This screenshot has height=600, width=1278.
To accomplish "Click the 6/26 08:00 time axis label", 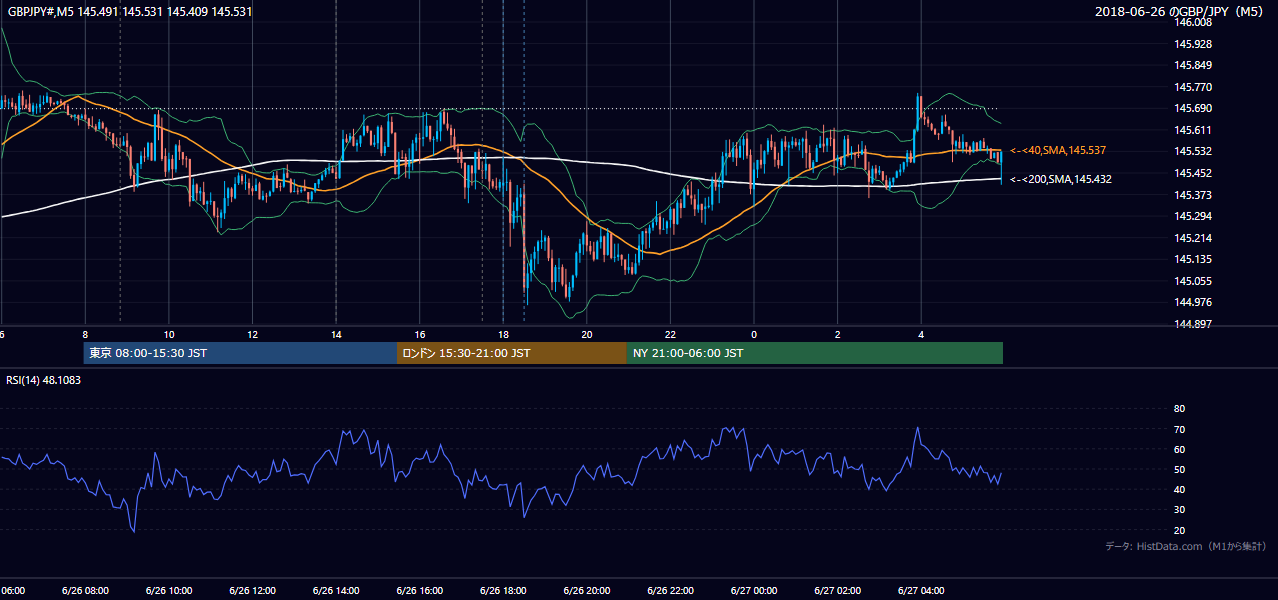I will (x=86, y=591).
